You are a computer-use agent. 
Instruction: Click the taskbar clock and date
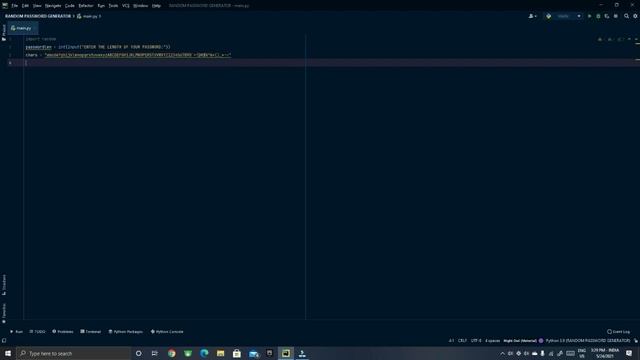[x=605, y=353]
